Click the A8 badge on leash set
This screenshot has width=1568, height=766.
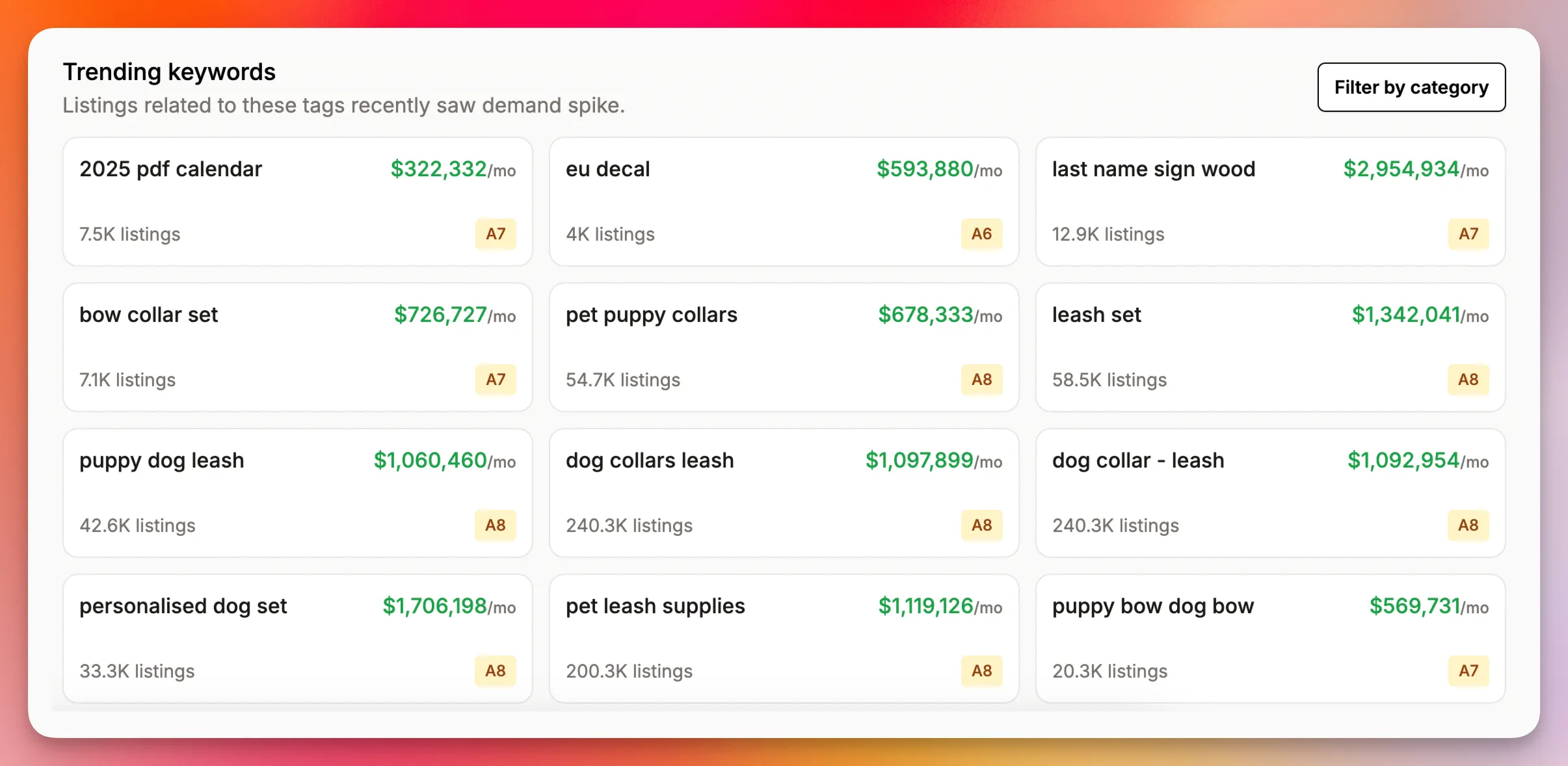[1468, 380]
